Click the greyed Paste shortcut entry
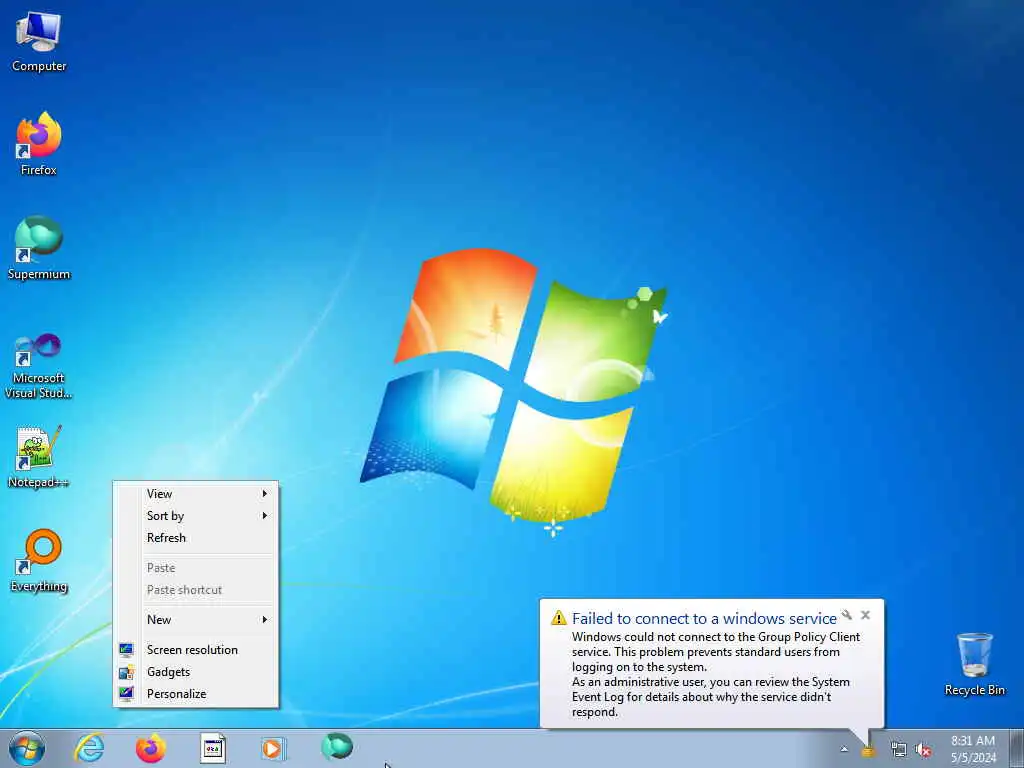This screenshot has width=1024, height=768. click(196, 590)
